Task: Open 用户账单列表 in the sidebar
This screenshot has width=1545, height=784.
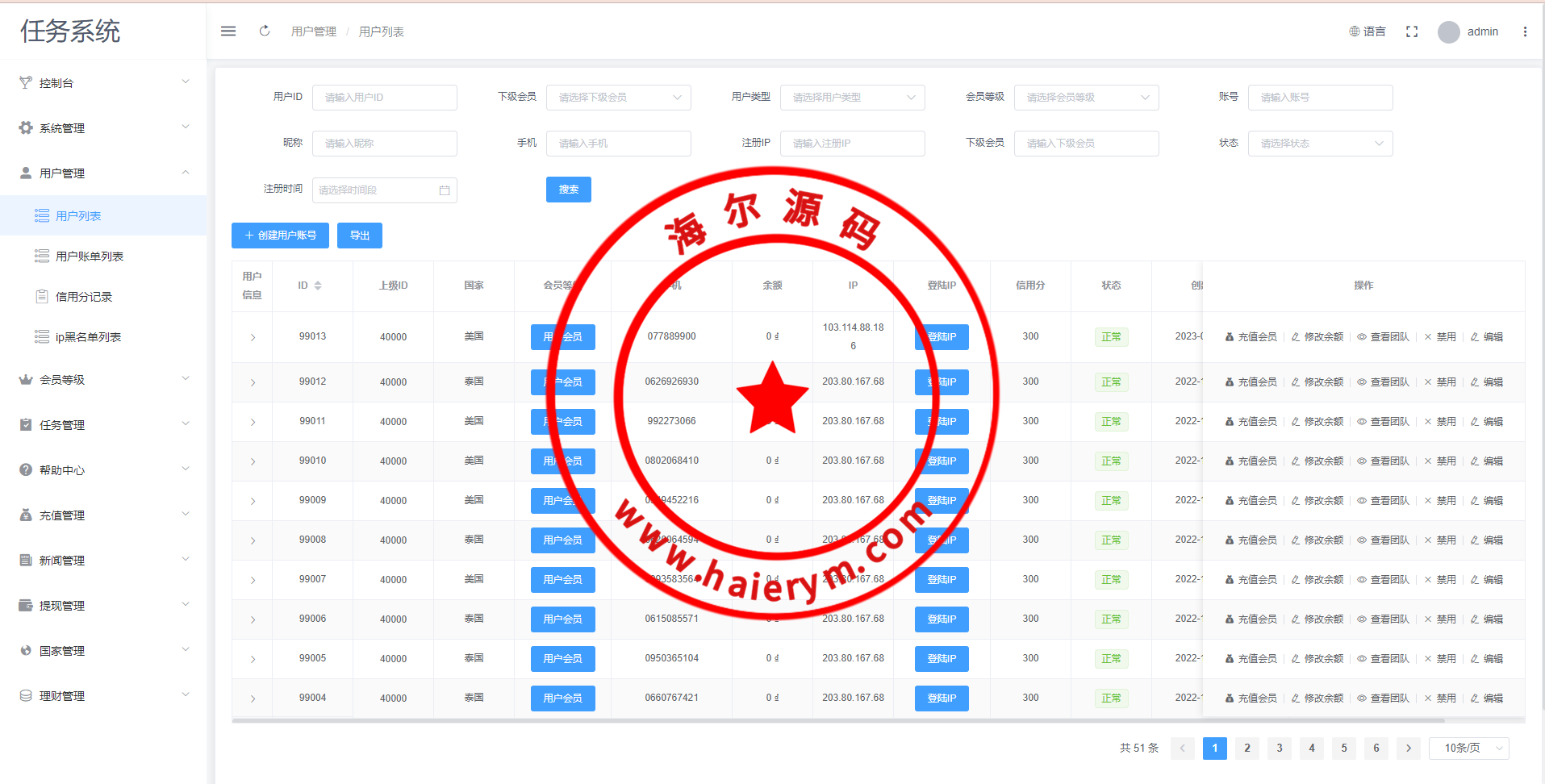Action: click(x=89, y=256)
